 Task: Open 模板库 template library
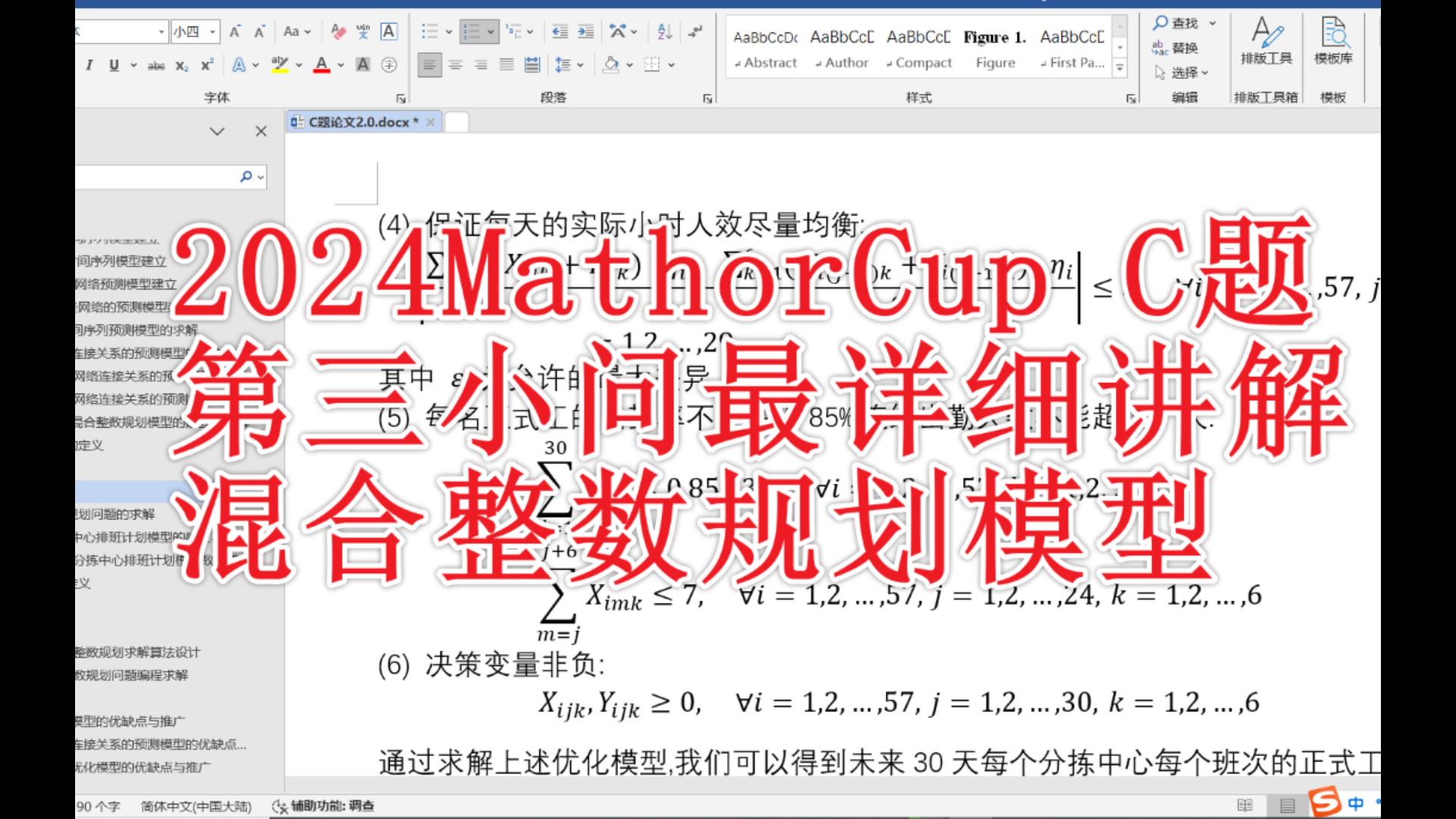(x=1333, y=39)
